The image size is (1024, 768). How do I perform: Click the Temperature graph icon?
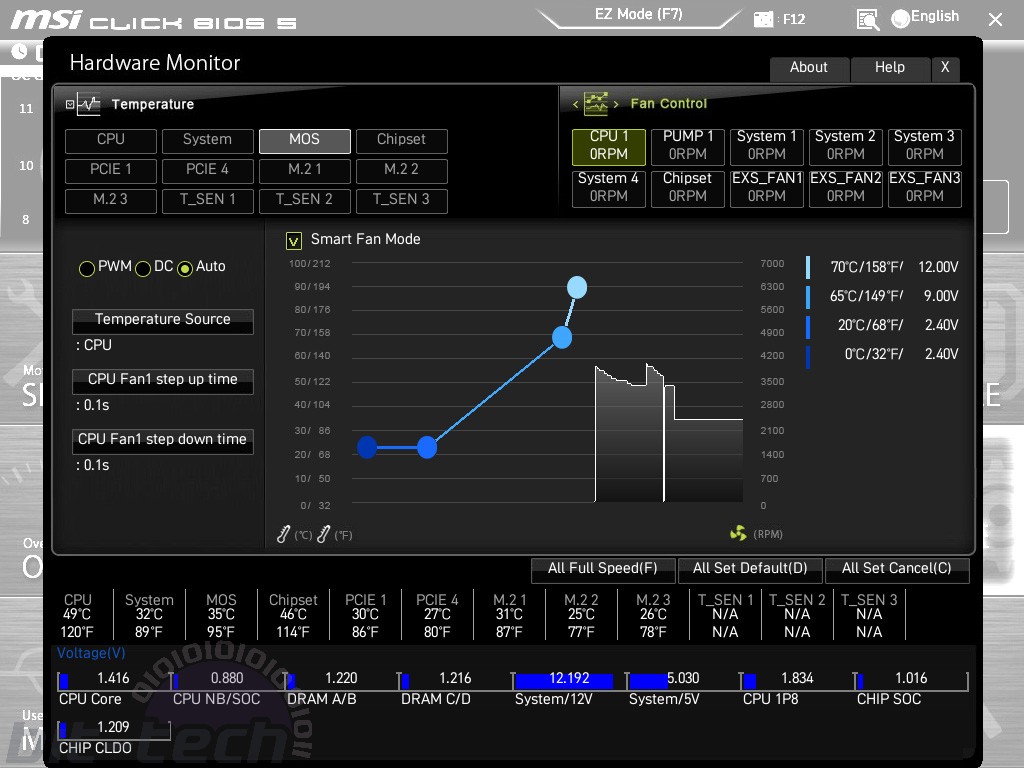click(89, 104)
